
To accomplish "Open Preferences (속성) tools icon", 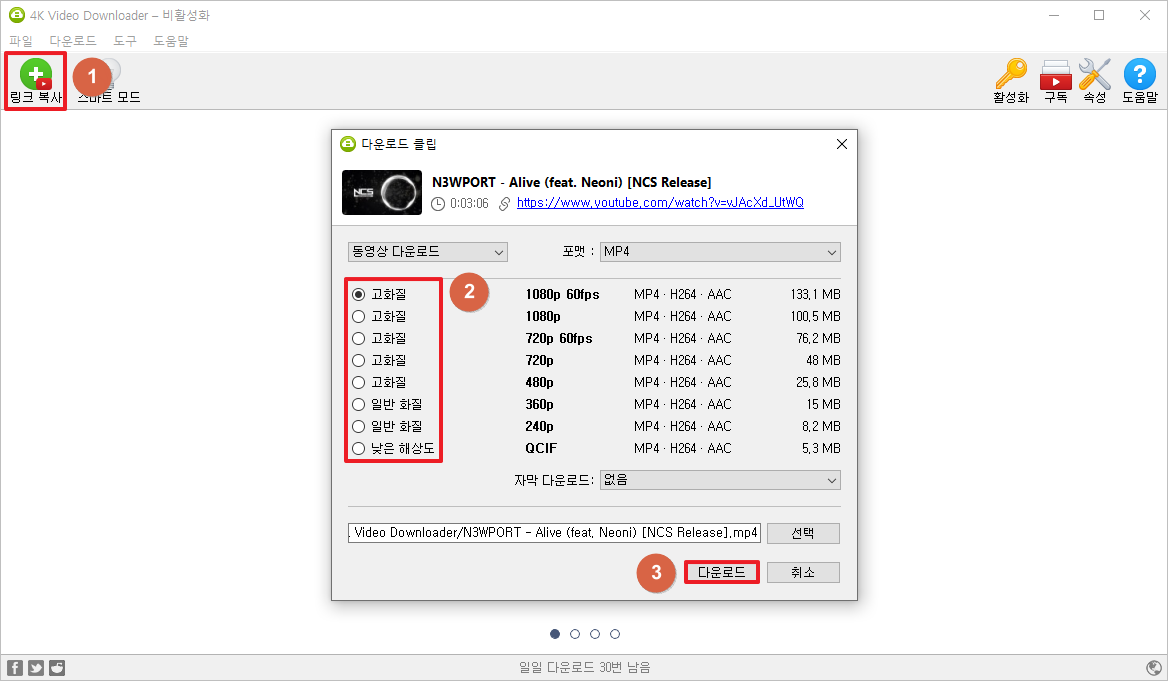I will coord(1094,74).
